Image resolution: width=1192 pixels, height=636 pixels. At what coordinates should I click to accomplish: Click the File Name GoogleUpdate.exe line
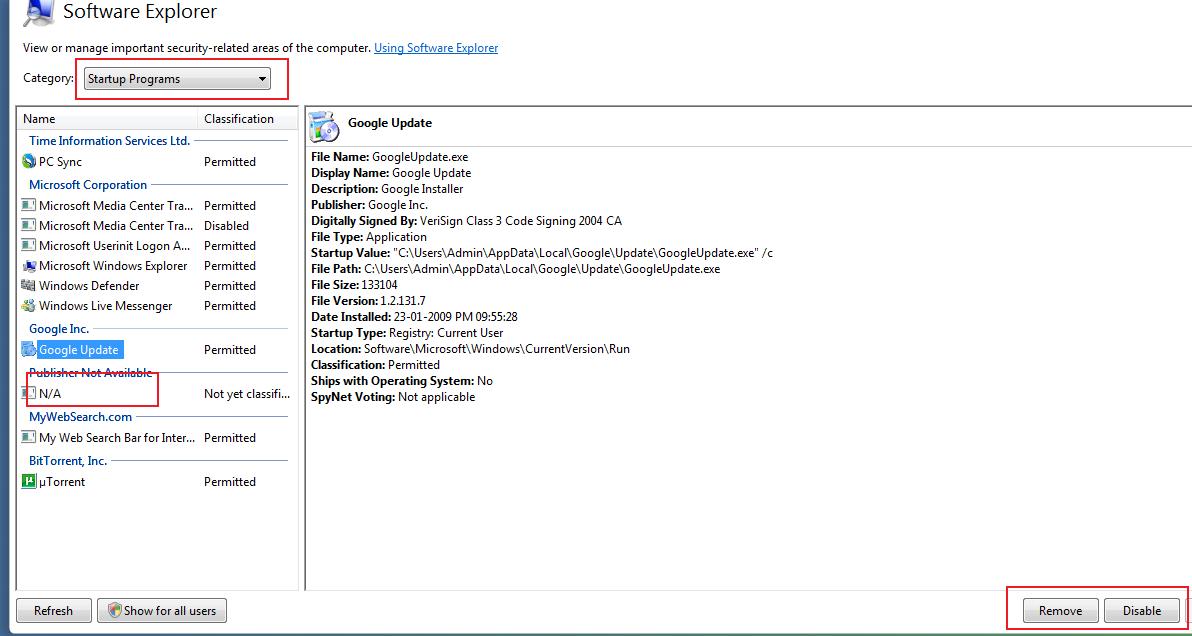pos(390,157)
